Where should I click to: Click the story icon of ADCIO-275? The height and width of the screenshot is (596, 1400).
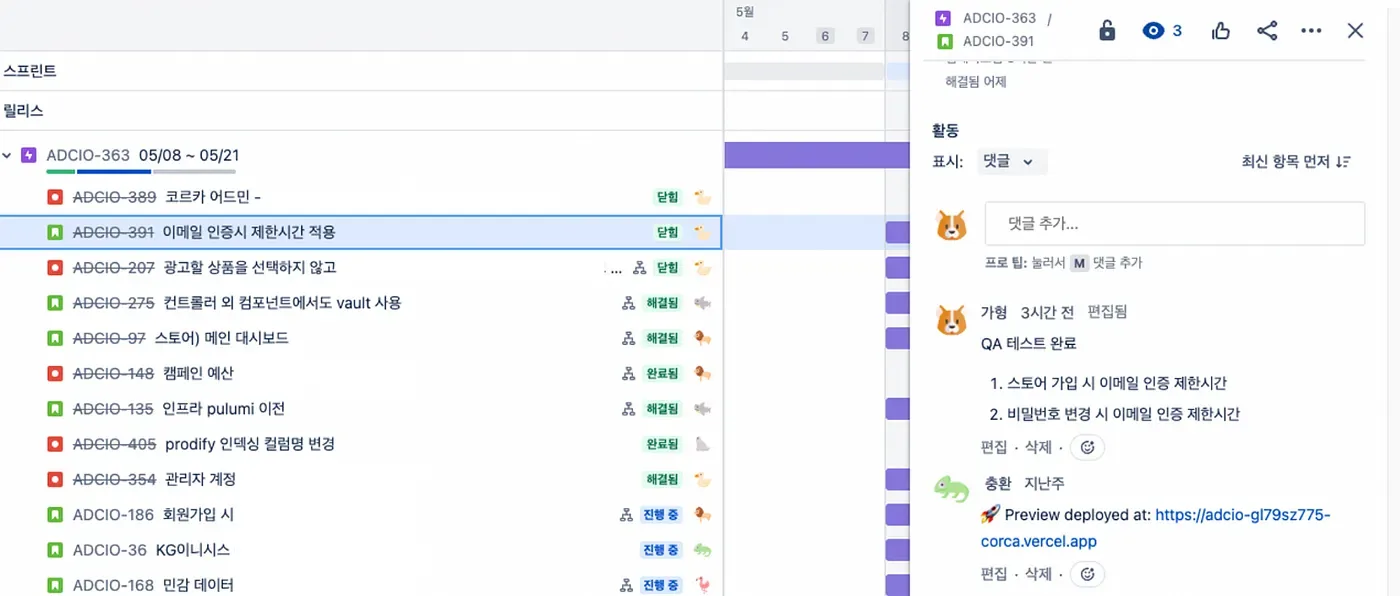pos(55,303)
